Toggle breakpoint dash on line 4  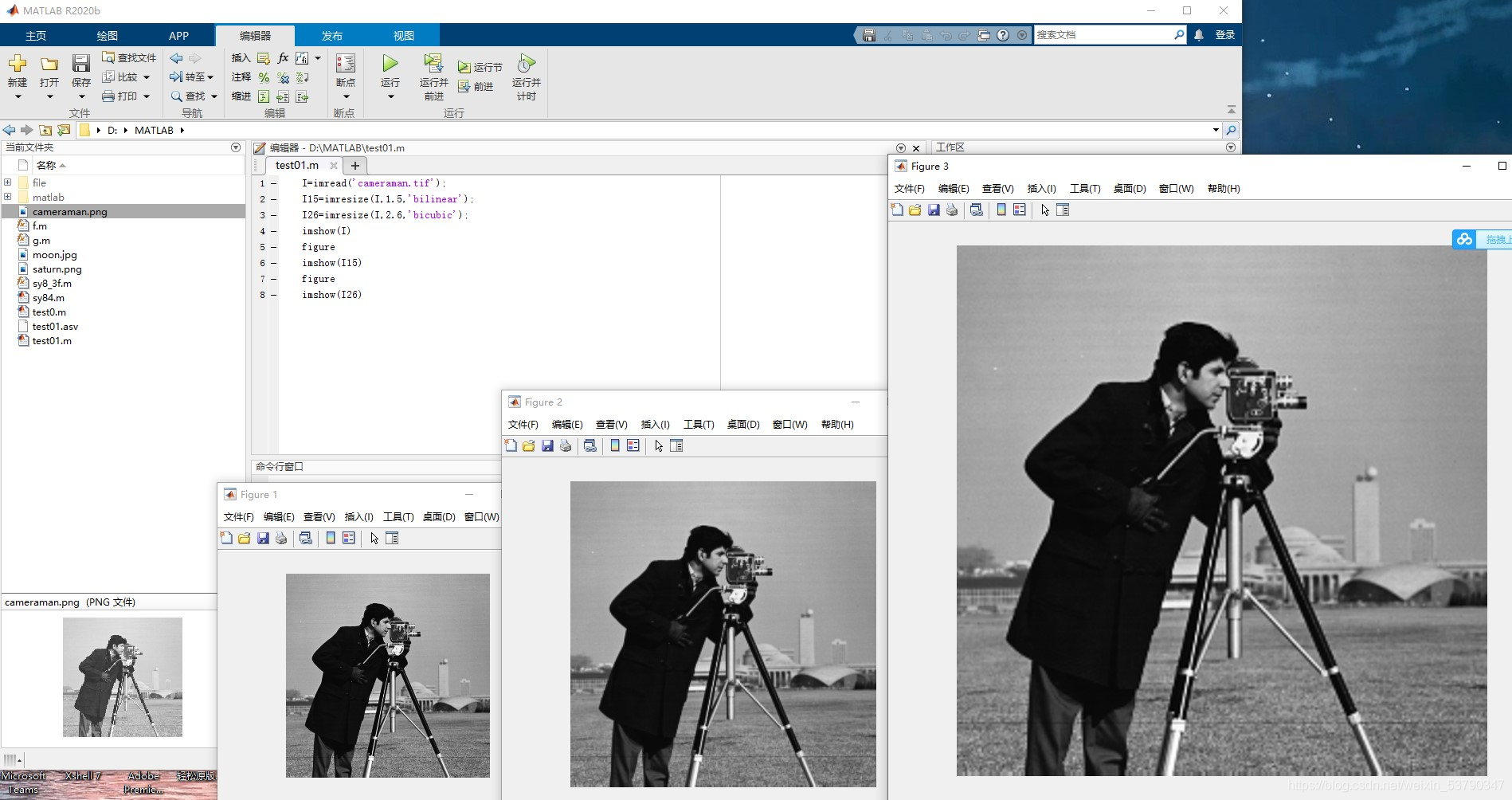click(x=273, y=231)
